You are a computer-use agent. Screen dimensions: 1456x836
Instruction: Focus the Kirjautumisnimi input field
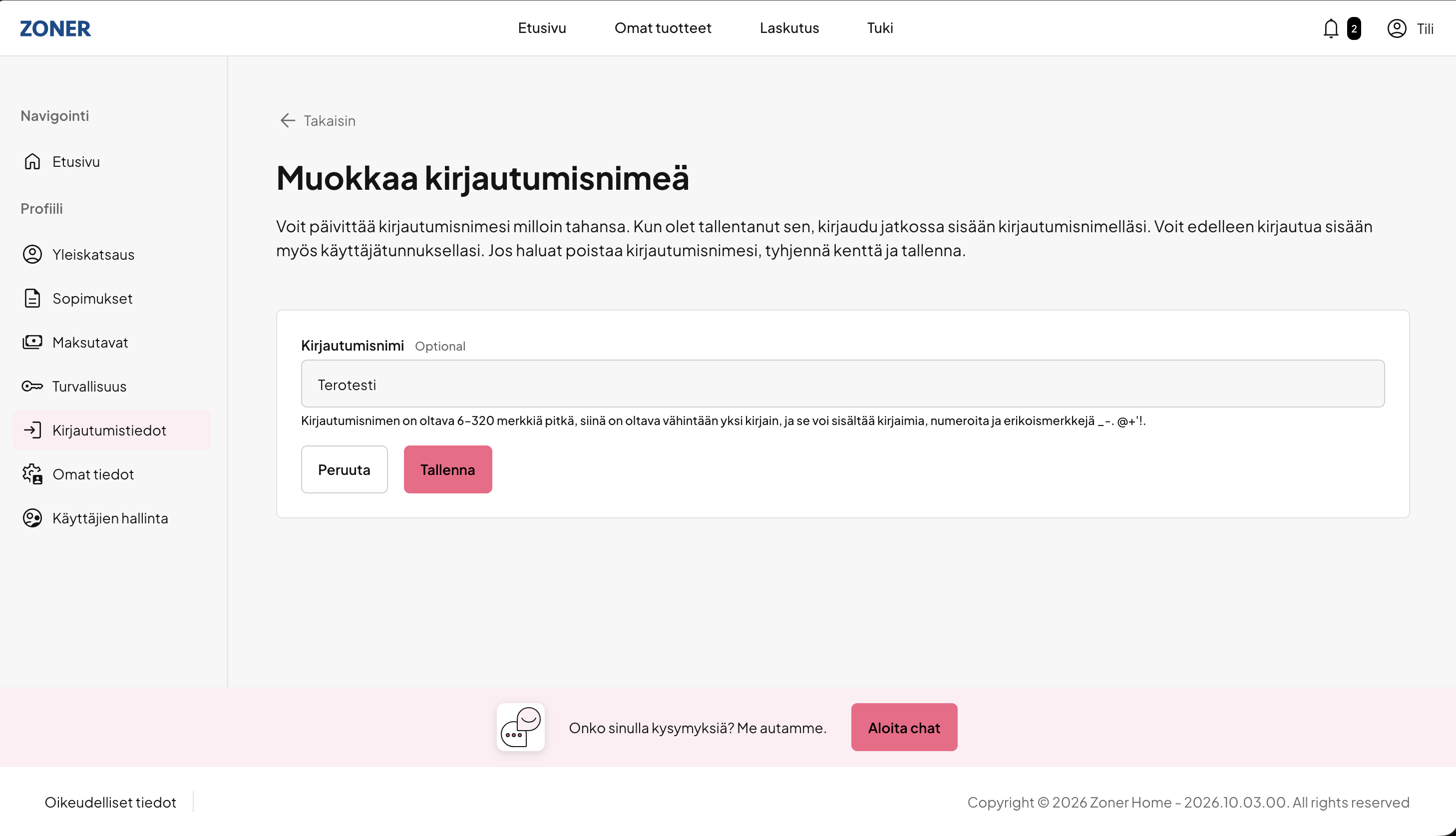(842, 384)
